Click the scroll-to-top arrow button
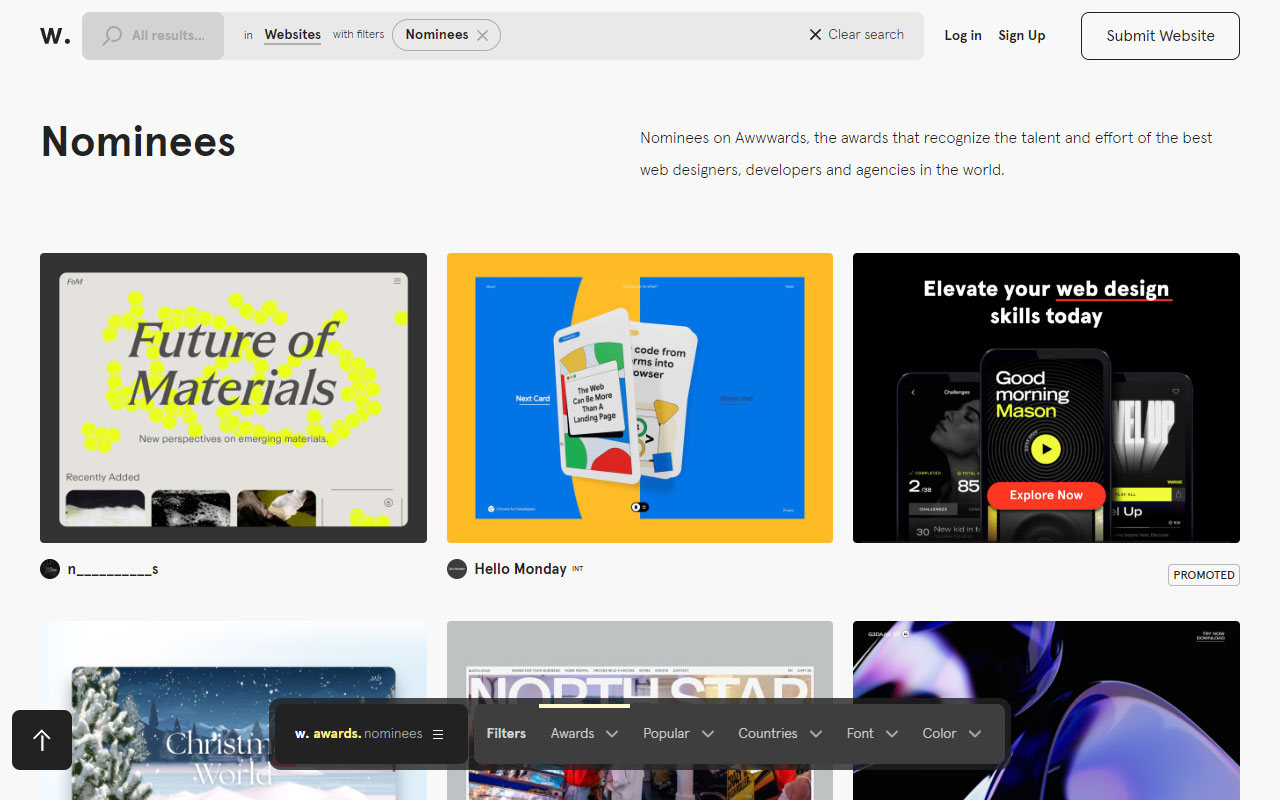The height and width of the screenshot is (800, 1280). pyautogui.click(x=41, y=740)
